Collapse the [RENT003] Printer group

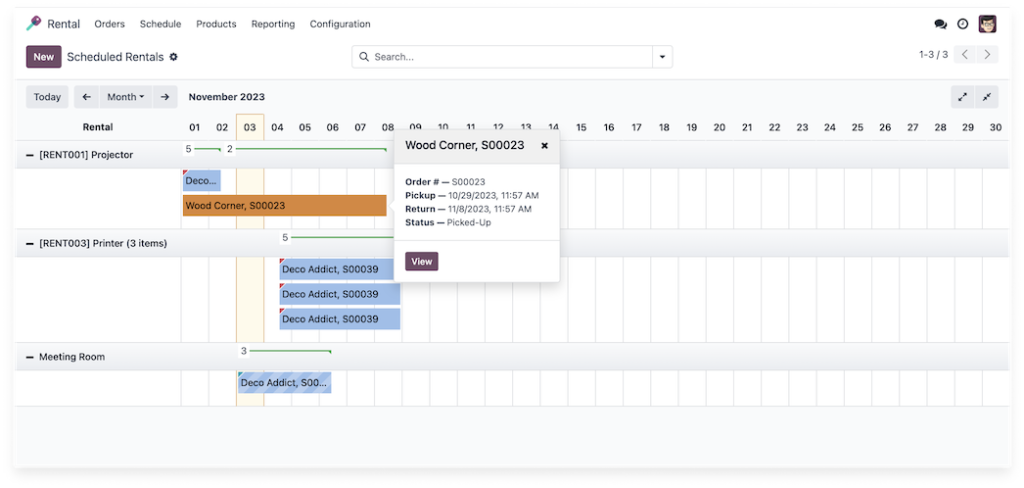click(x=29, y=243)
